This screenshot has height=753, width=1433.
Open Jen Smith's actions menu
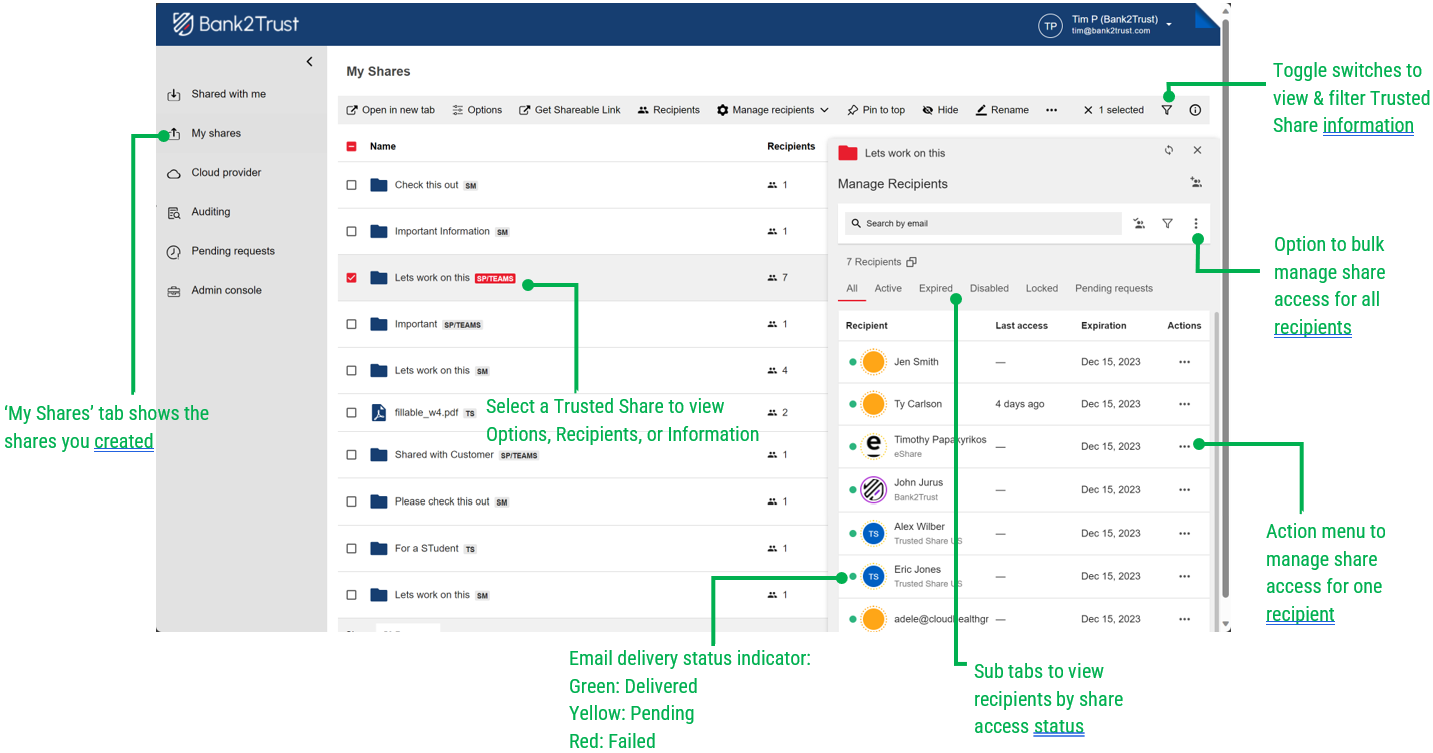point(1184,362)
